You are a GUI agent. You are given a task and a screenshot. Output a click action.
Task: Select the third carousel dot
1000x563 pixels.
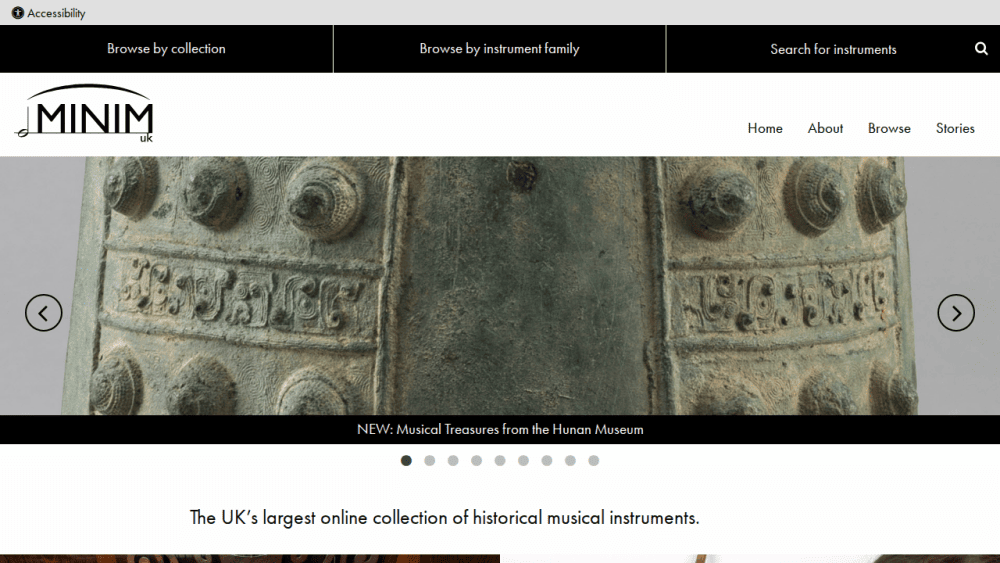[453, 460]
